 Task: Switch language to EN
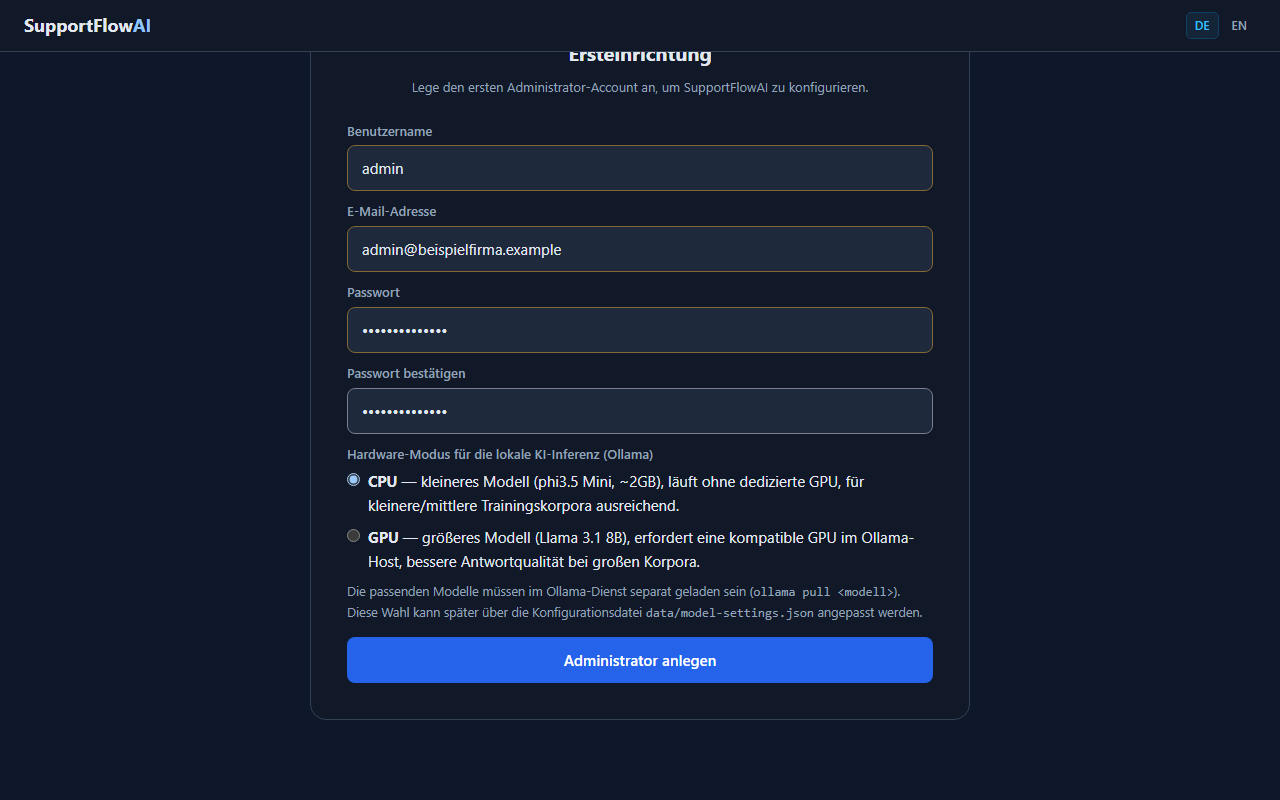1239,26
